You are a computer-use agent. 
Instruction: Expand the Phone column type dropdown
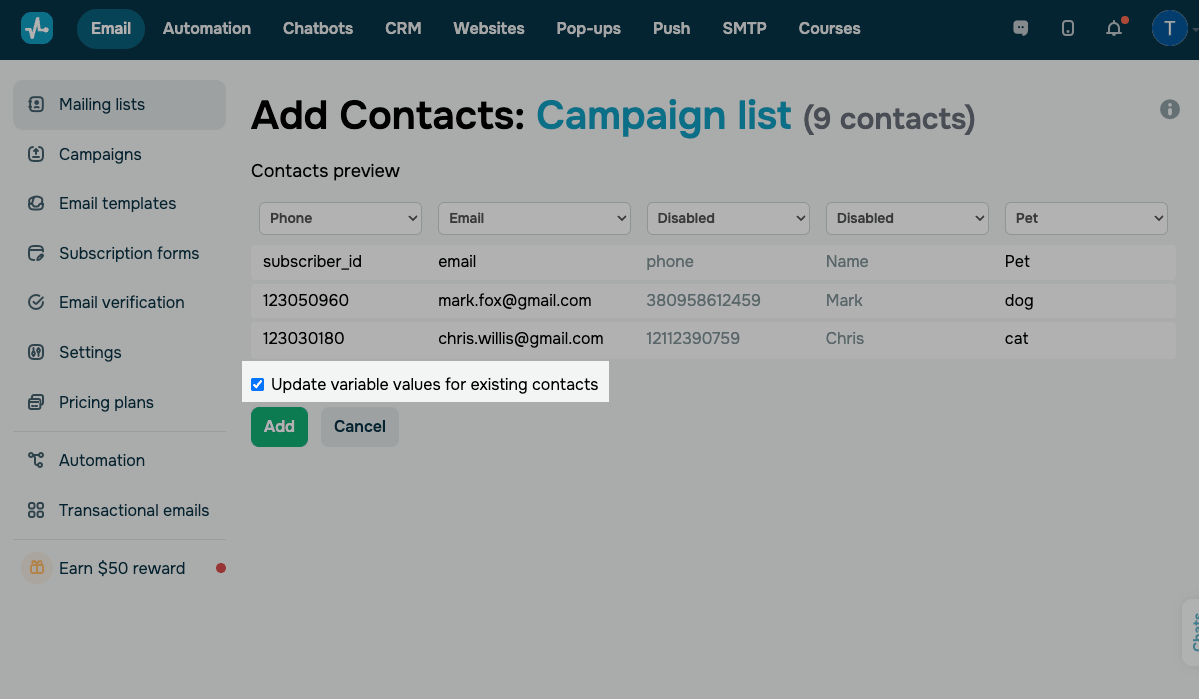coord(341,218)
